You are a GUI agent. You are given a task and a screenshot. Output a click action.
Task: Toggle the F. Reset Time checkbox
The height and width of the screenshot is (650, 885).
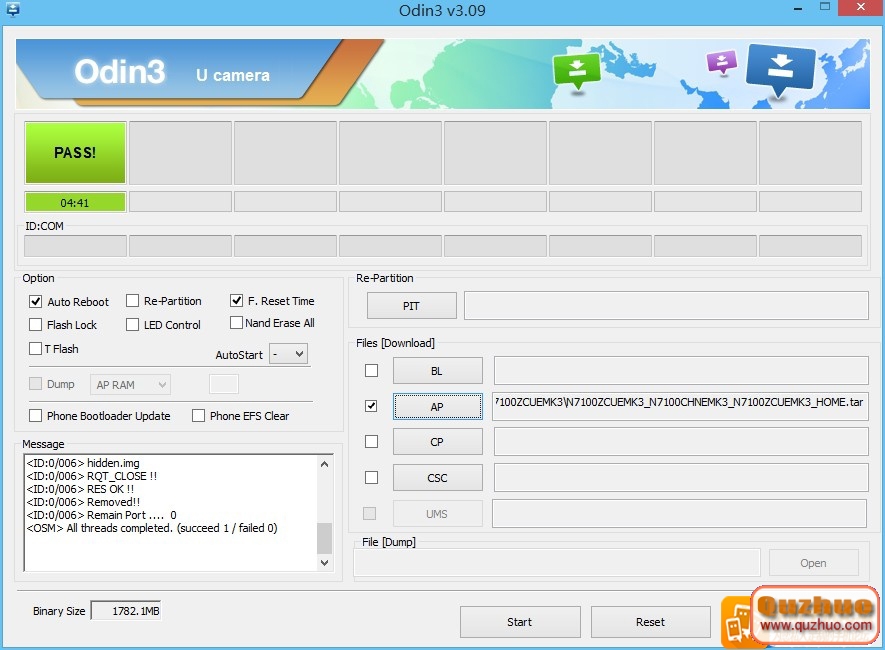(x=236, y=301)
